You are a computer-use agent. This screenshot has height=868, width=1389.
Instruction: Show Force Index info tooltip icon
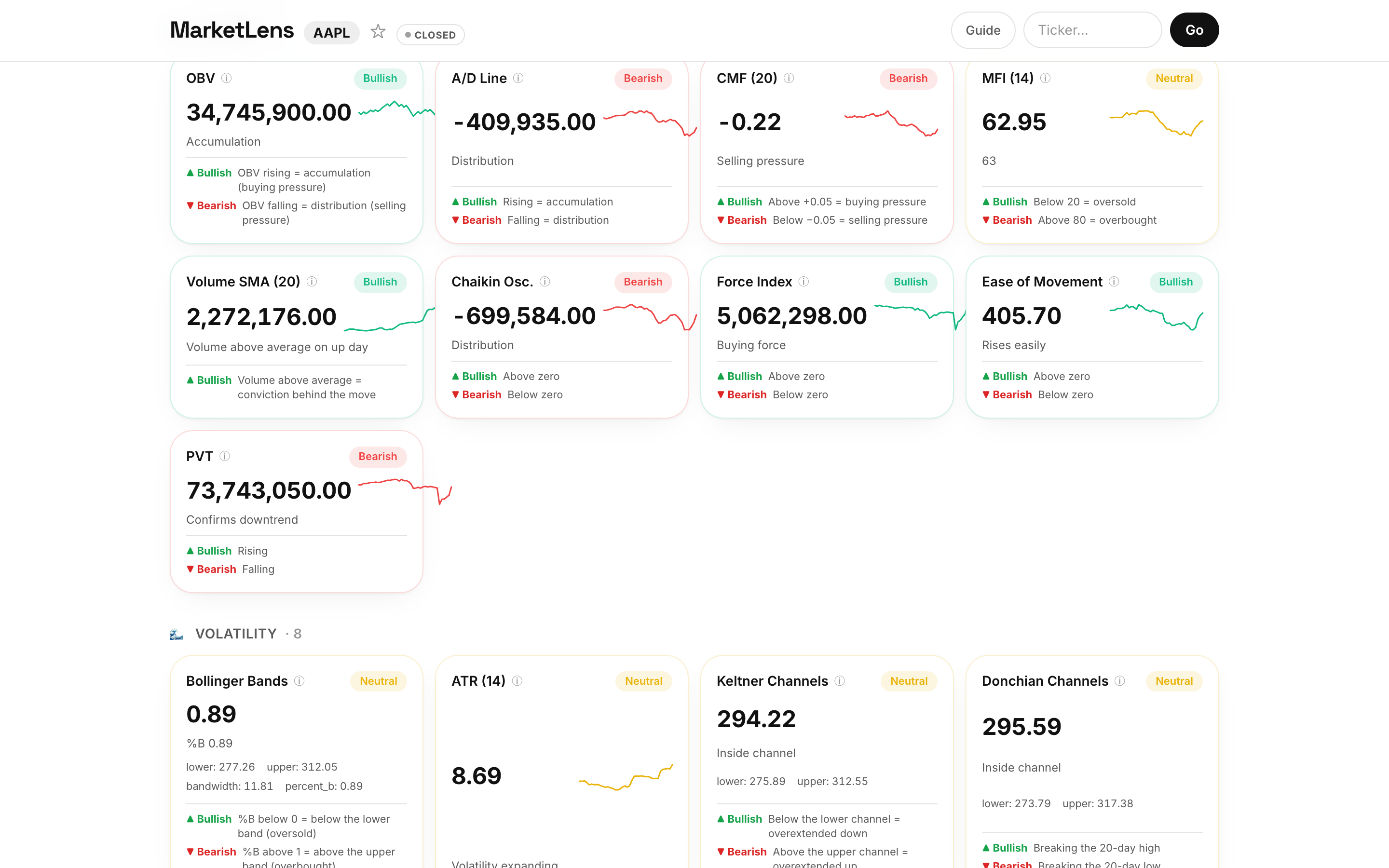[x=803, y=281]
